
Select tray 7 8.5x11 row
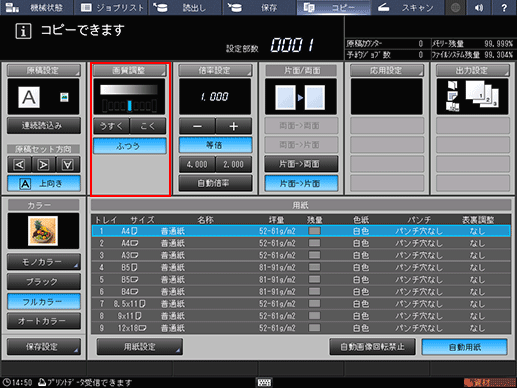(301, 304)
